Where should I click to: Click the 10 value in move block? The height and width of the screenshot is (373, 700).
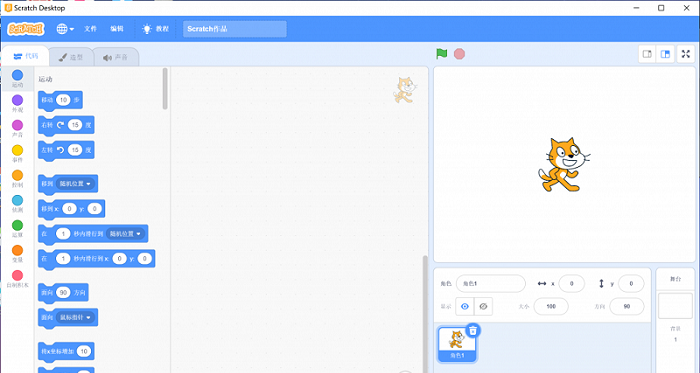pyautogui.click(x=63, y=100)
